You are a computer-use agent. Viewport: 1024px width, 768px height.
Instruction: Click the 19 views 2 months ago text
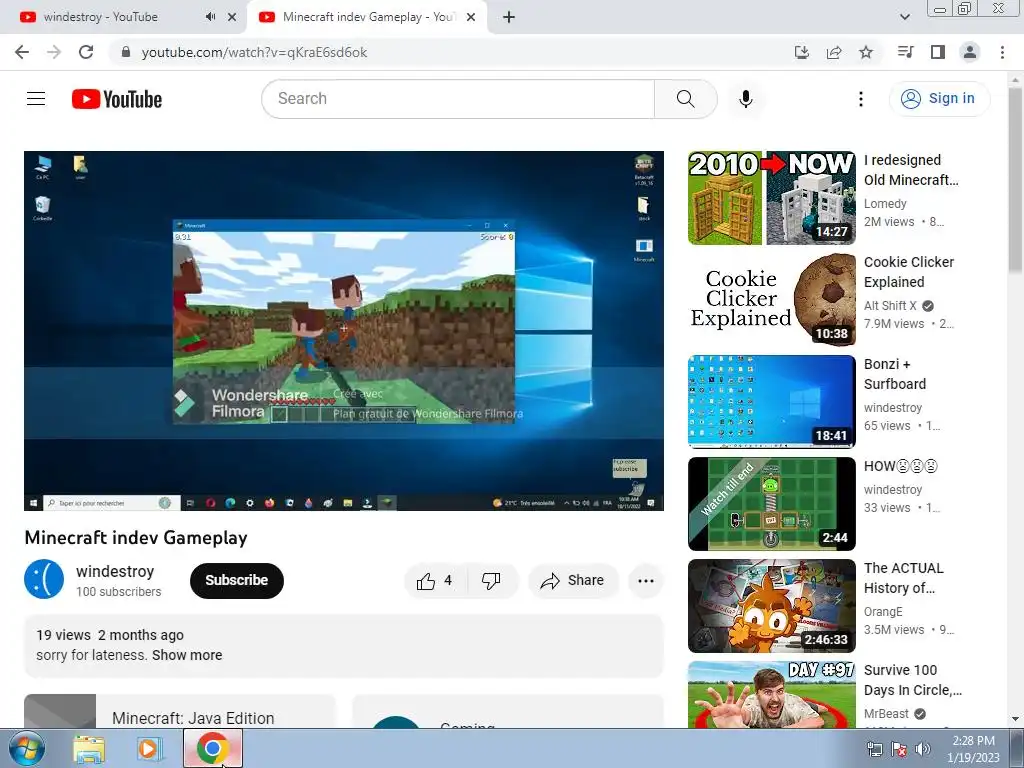[110, 635]
